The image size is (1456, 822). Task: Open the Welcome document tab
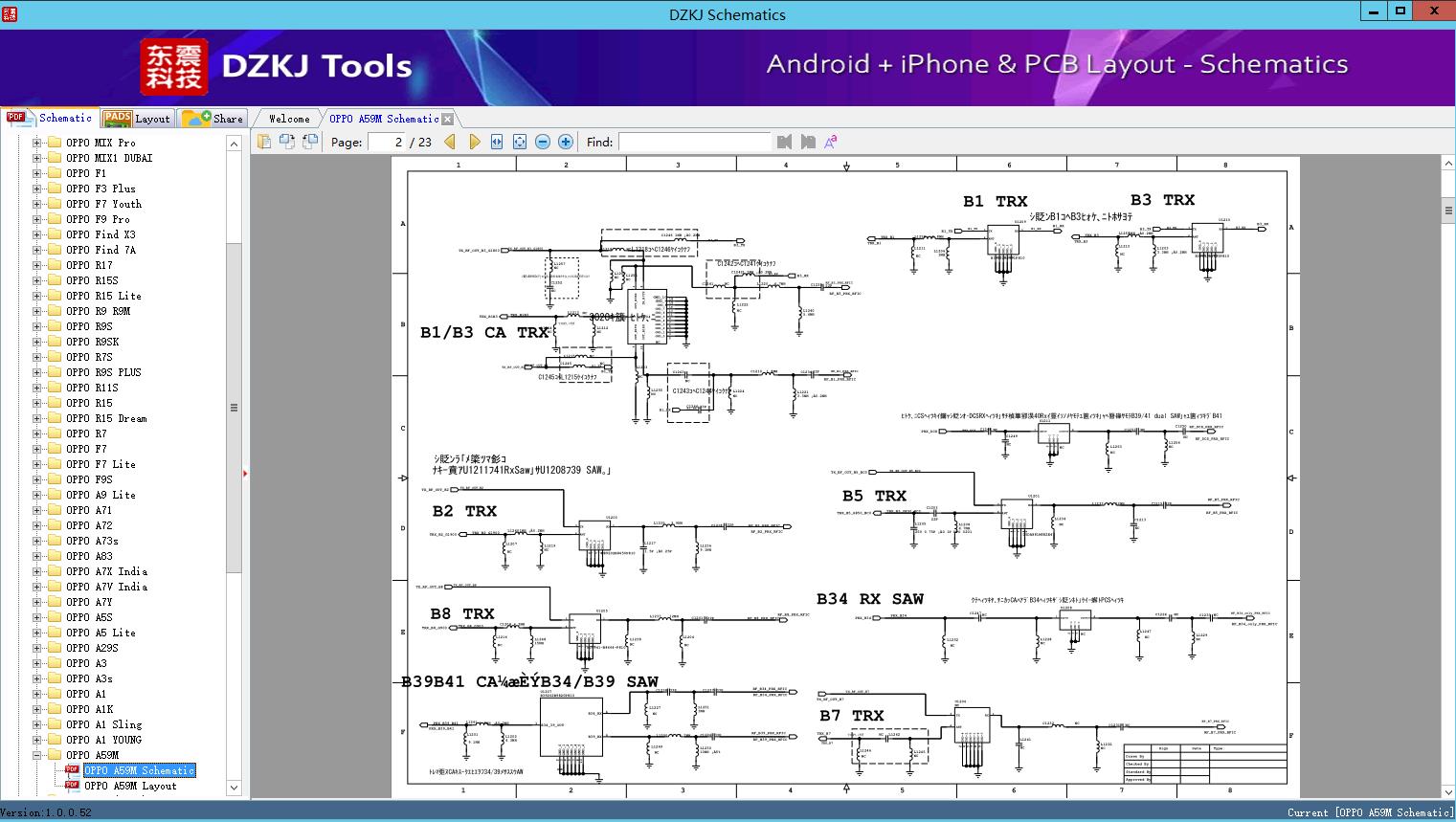pos(288,119)
